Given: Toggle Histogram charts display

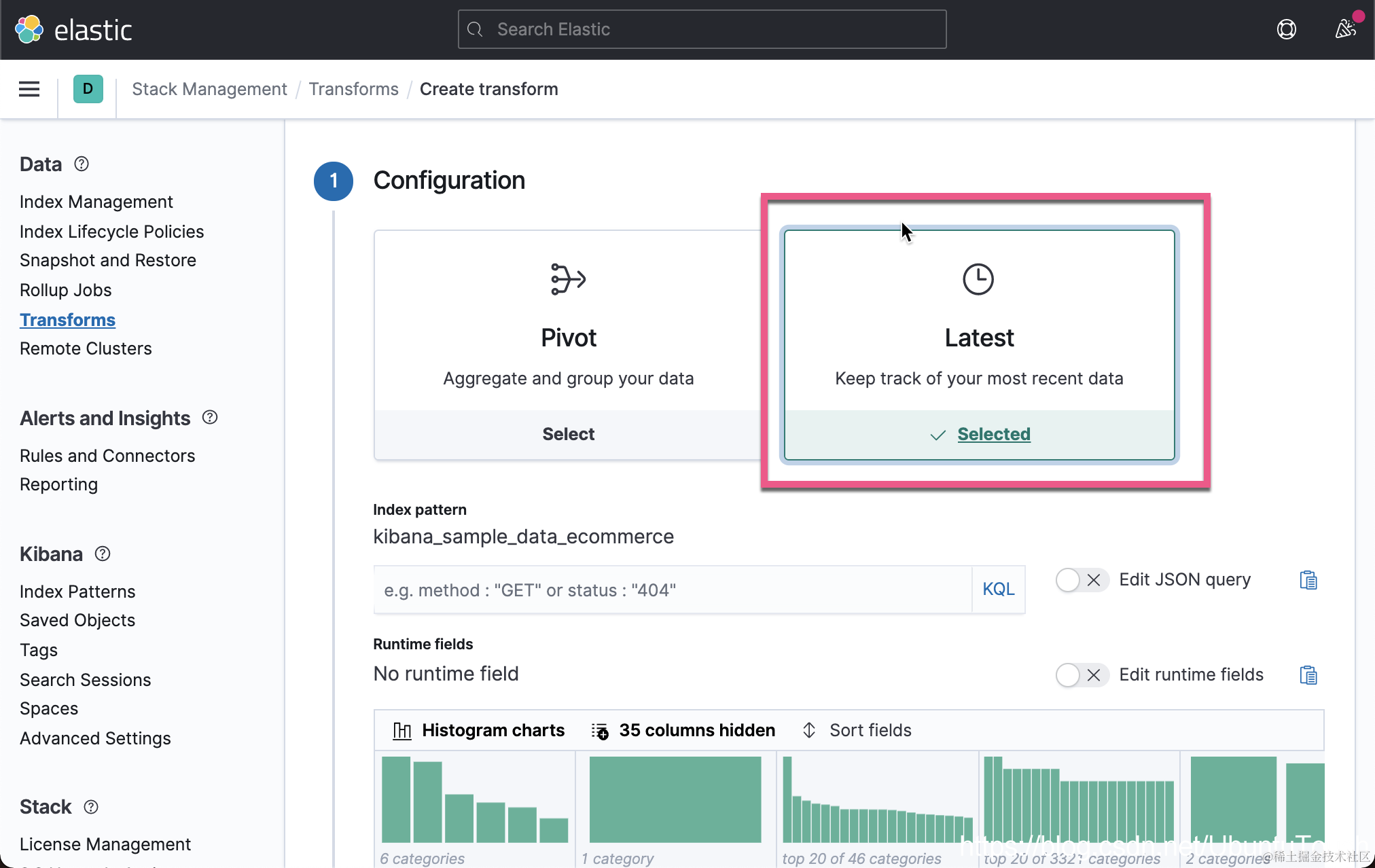Looking at the screenshot, I should [x=479, y=730].
